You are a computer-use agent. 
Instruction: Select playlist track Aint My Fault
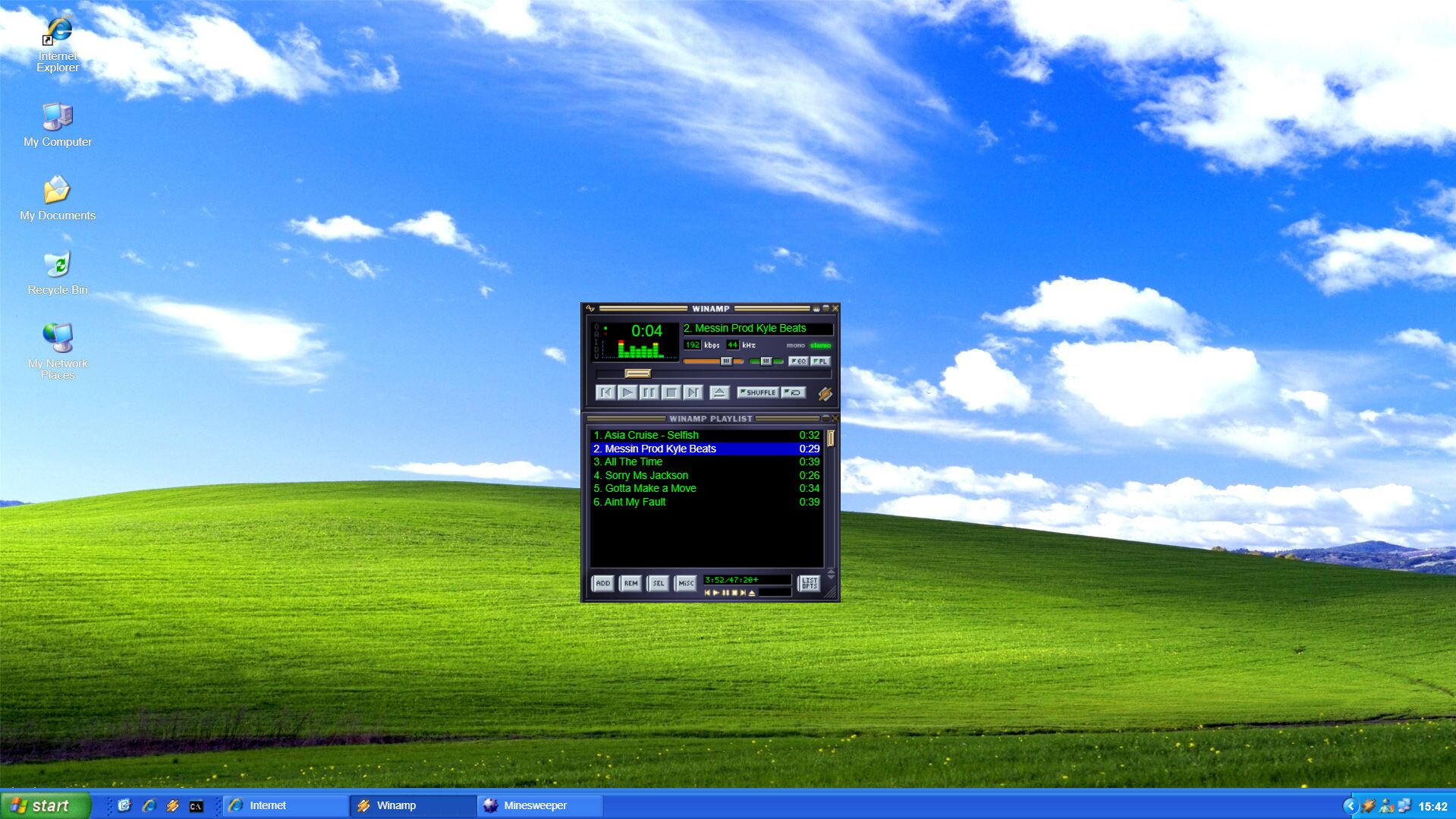[706, 502]
